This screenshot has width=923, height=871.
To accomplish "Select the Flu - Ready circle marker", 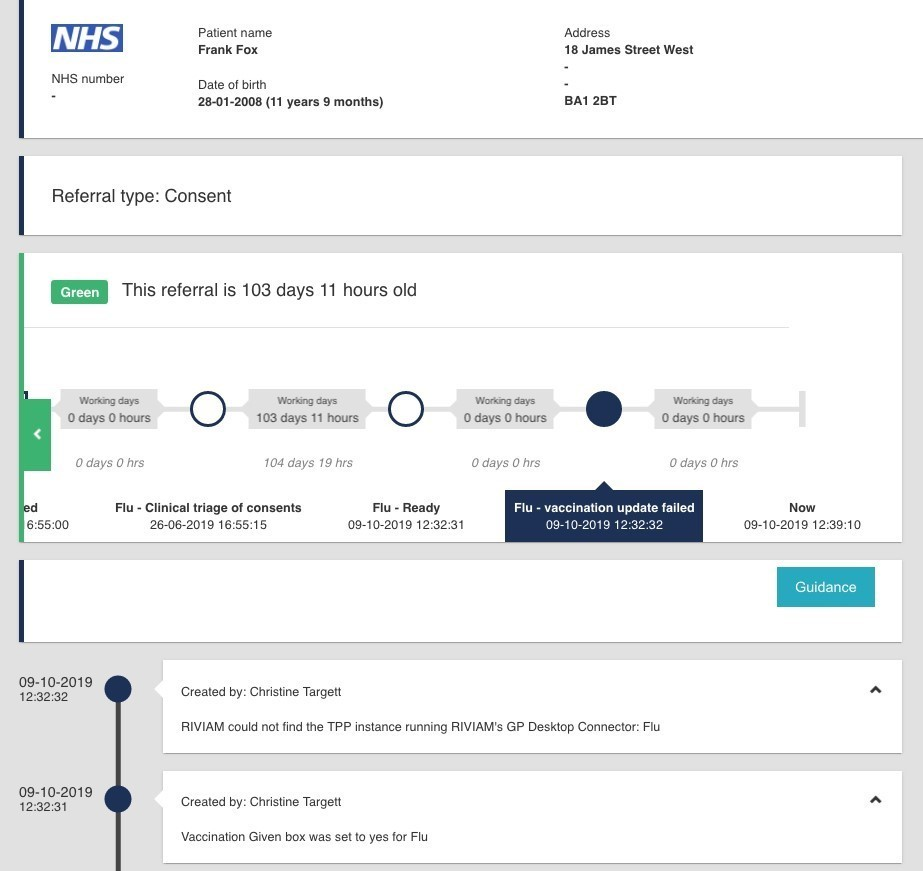I will coord(405,409).
